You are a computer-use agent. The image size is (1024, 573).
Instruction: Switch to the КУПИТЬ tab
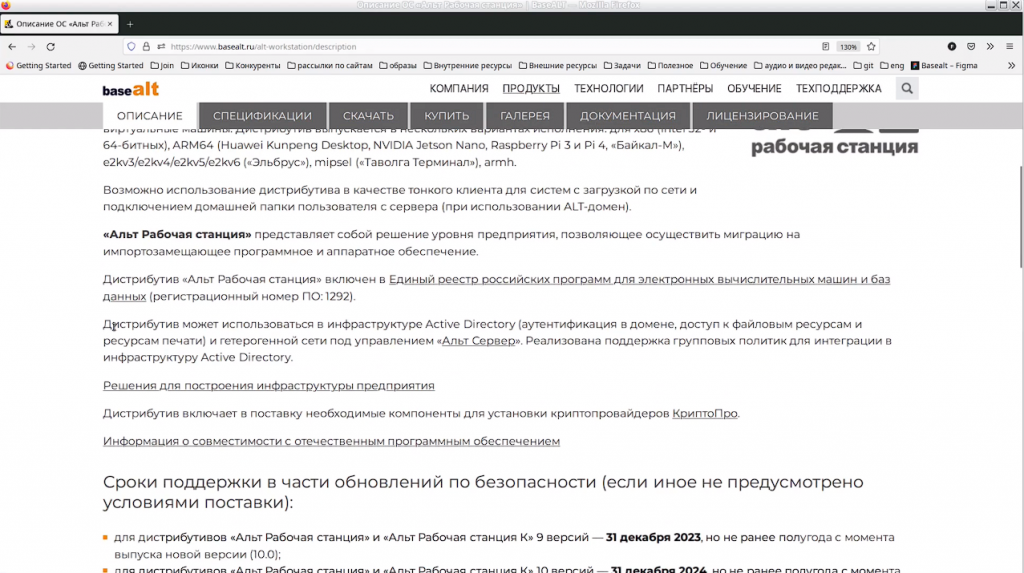coord(447,116)
